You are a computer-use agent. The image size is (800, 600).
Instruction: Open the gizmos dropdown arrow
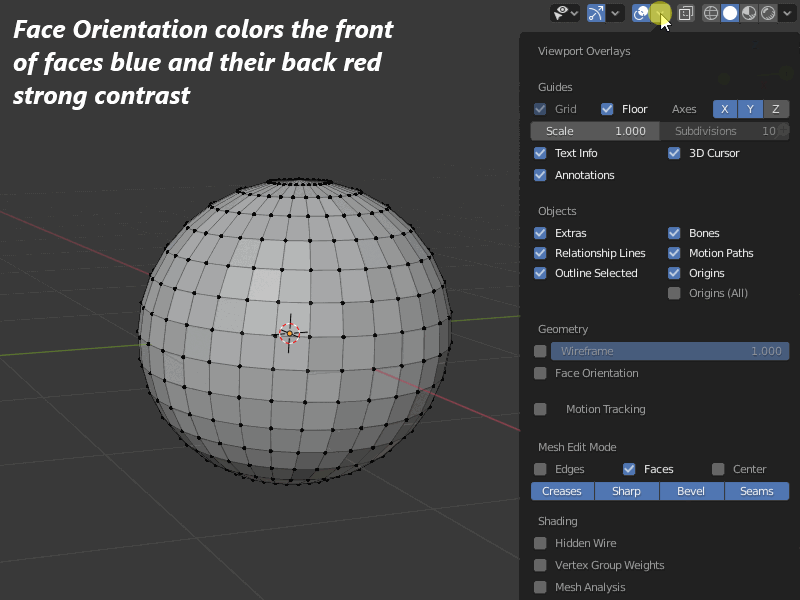coord(613,13)
